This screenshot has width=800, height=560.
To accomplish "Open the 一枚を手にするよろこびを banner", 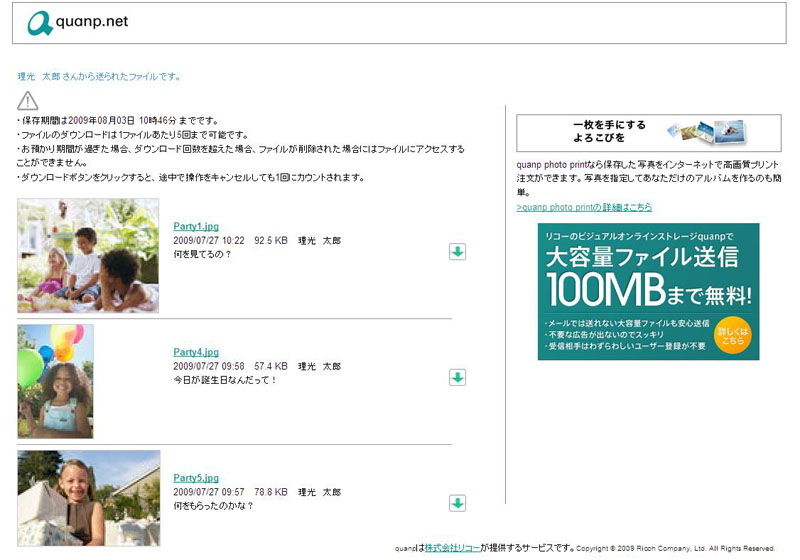I will pyautogui.click(x=648, y=133).
